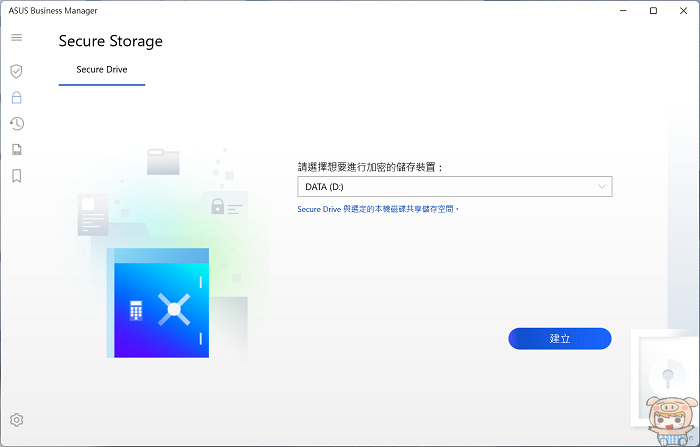This screenshot has width=700, height=447.
Task: Click the document file sidebar icon
Action: 16,150
